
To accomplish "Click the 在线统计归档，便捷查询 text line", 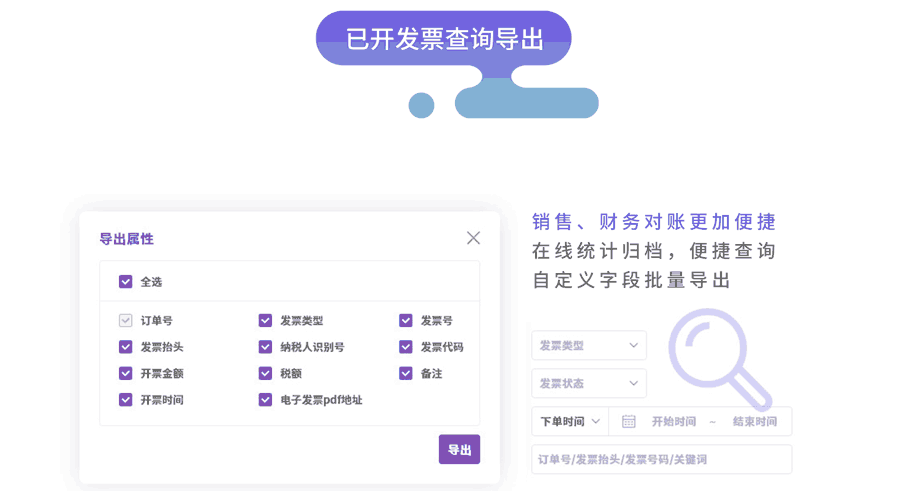I will tap(654, 251).
